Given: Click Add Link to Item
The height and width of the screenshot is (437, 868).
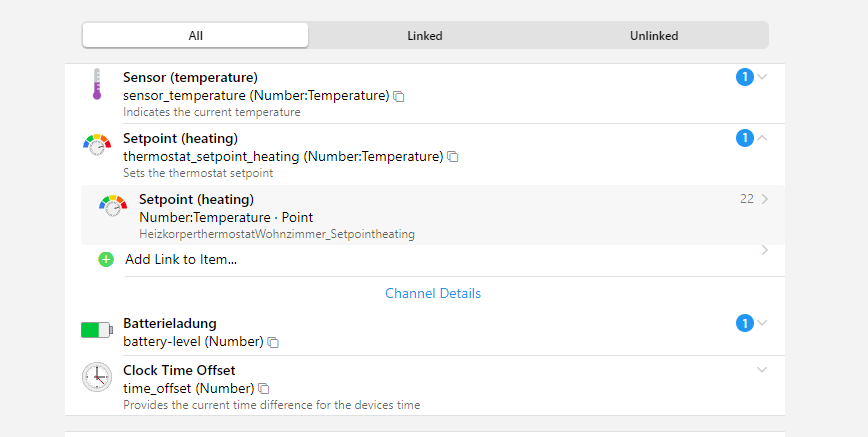Looking at the screenshot, I should pos(181,259).
